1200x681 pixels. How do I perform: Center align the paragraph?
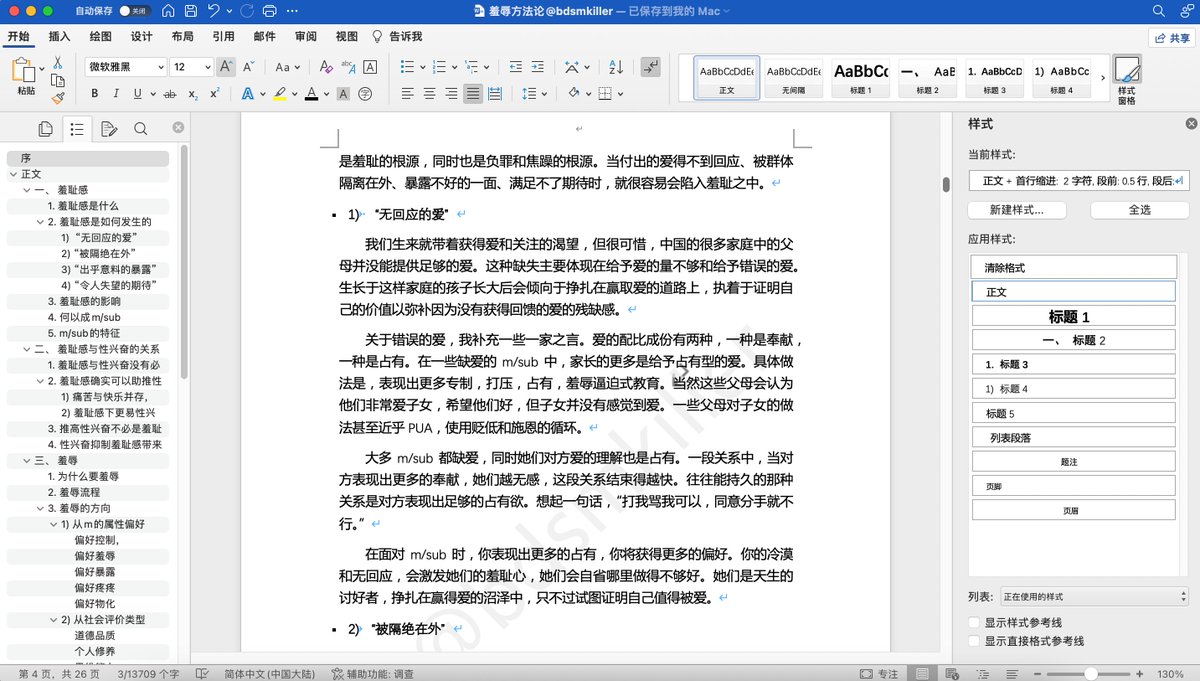(429, 94)
